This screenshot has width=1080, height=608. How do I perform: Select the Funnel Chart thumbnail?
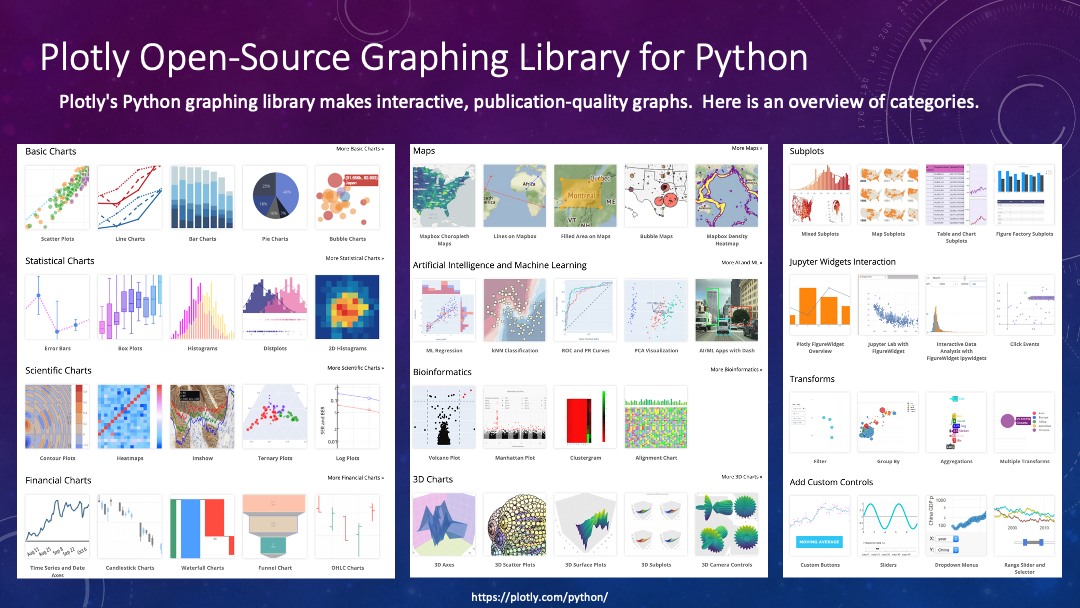[274, 527]
